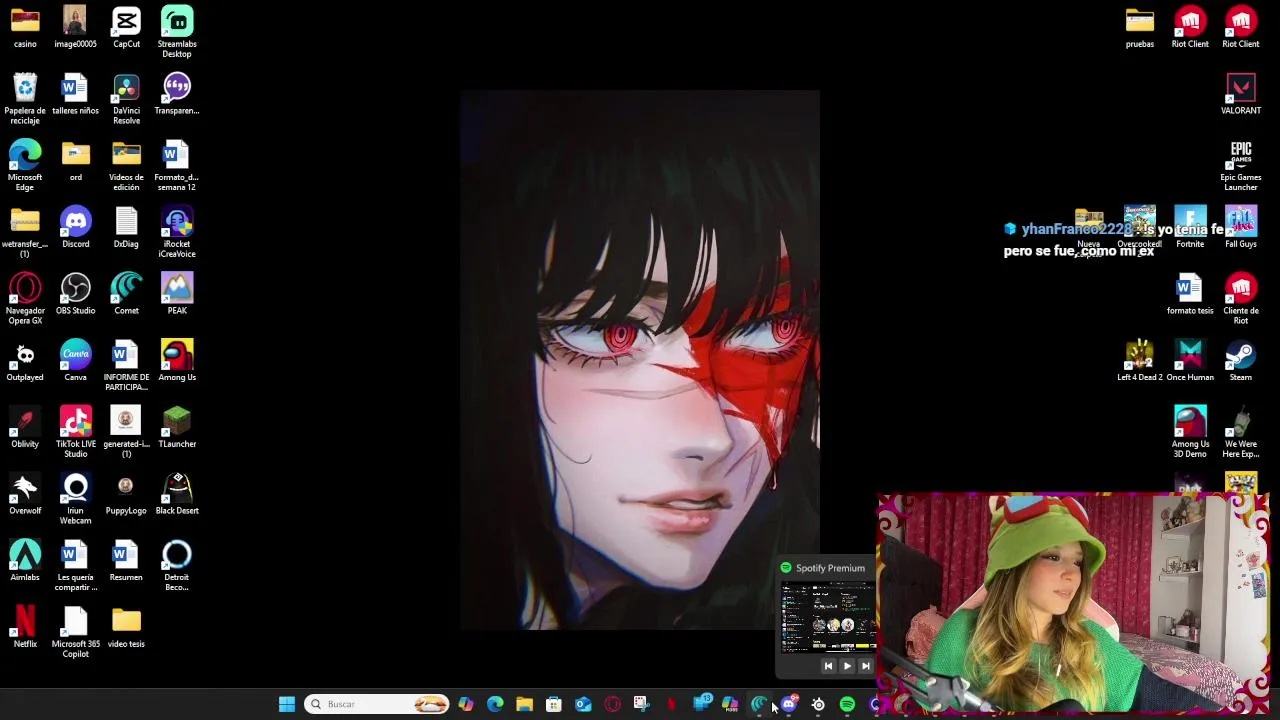
Task: Open the talleres niños Word document
Action: [x=76, y=94]
